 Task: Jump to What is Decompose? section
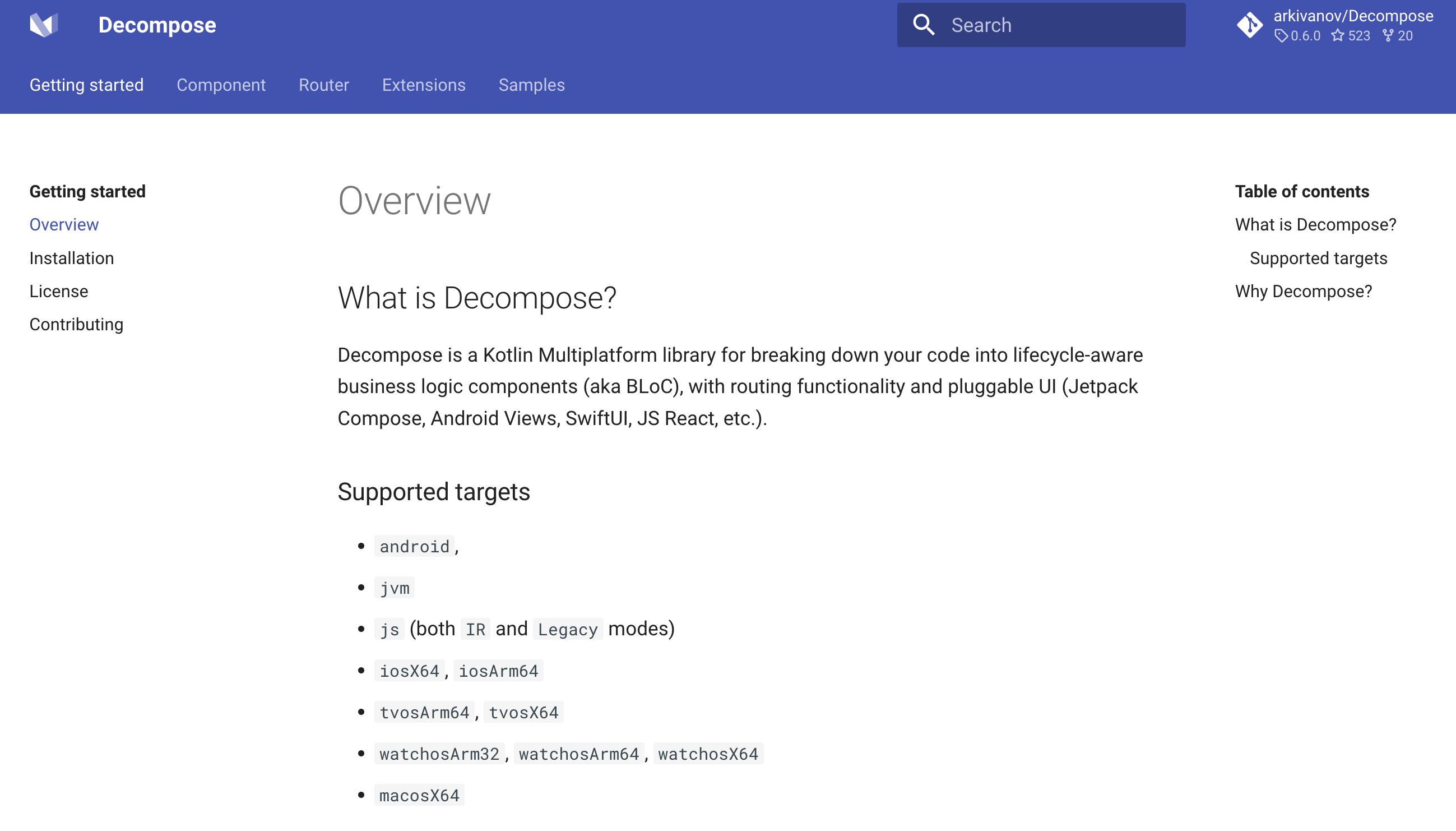(x=1316, y=225)
